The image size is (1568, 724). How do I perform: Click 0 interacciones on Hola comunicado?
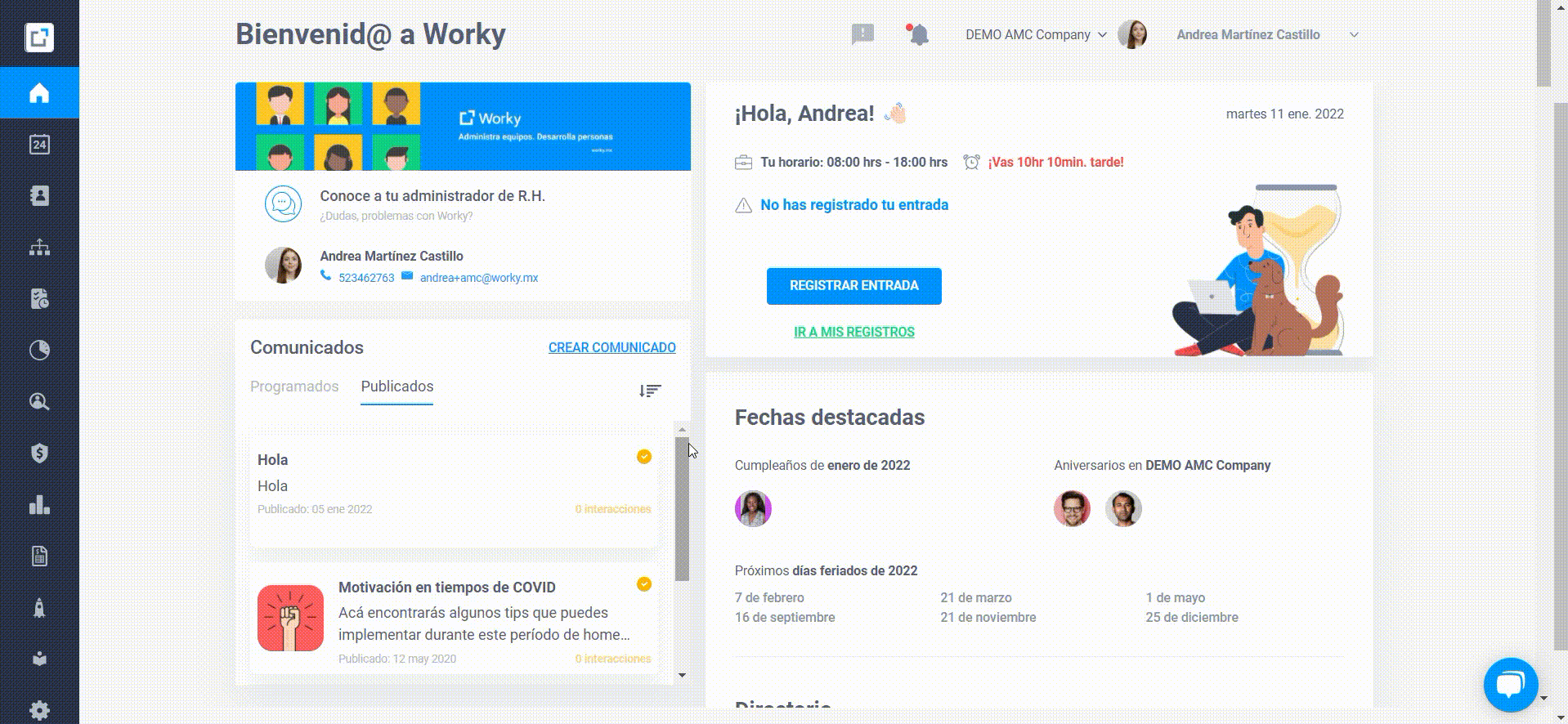click(x=613, y=509)
